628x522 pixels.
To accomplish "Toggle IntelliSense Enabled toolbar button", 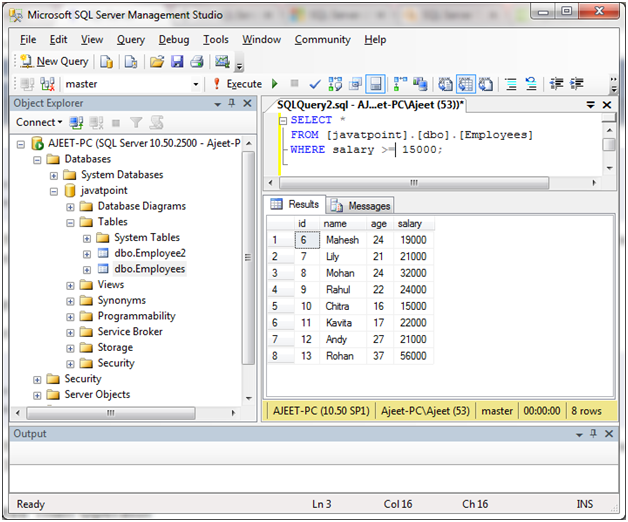I will point(375,84).
